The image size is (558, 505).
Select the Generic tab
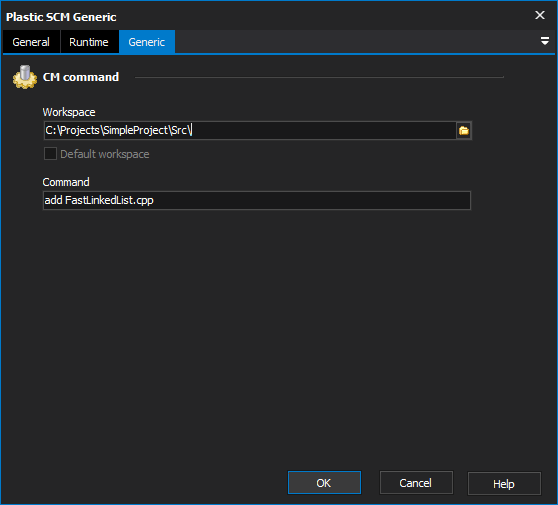[147, 42]
